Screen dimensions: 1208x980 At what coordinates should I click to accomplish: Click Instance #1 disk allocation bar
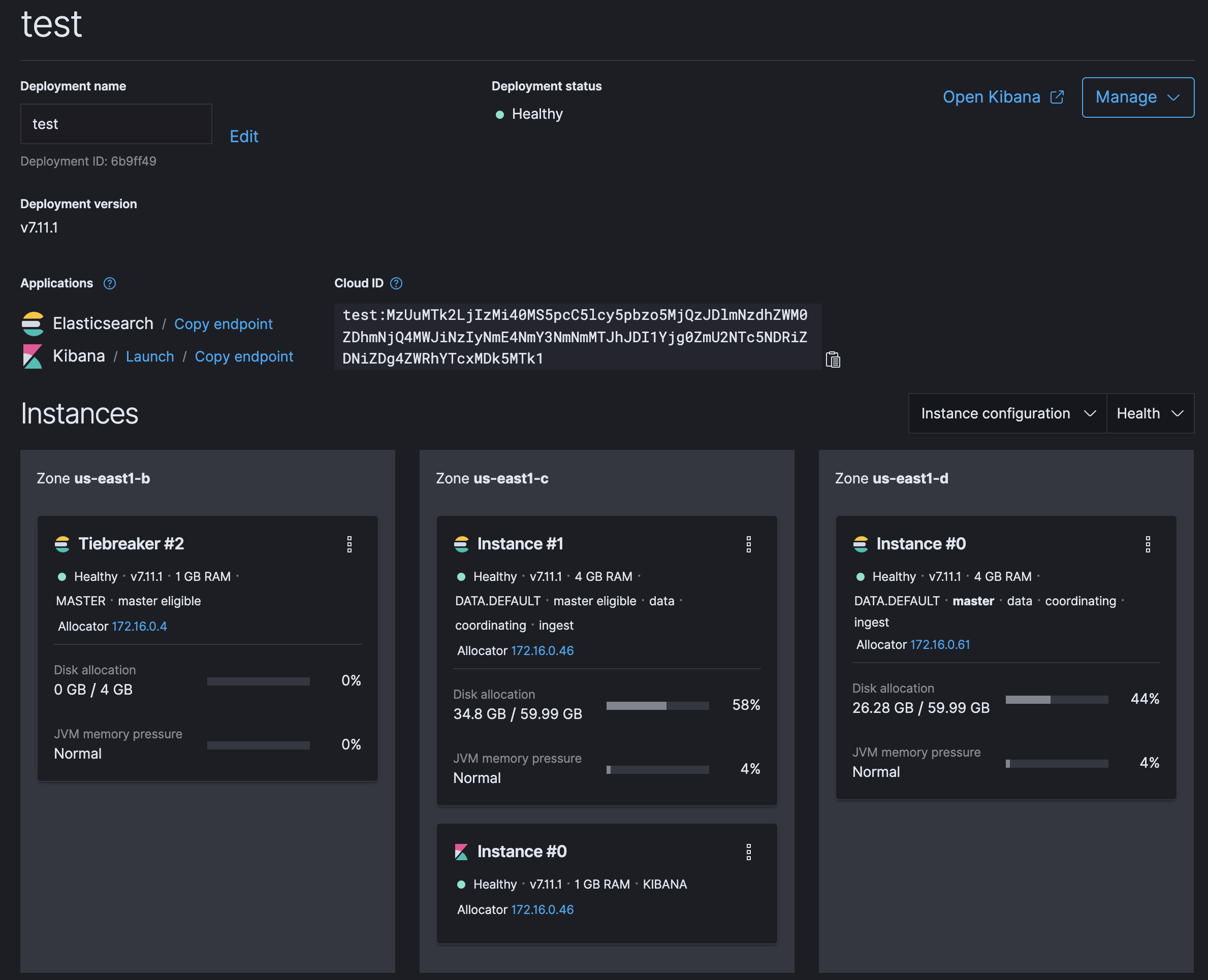tap(657, 705)
